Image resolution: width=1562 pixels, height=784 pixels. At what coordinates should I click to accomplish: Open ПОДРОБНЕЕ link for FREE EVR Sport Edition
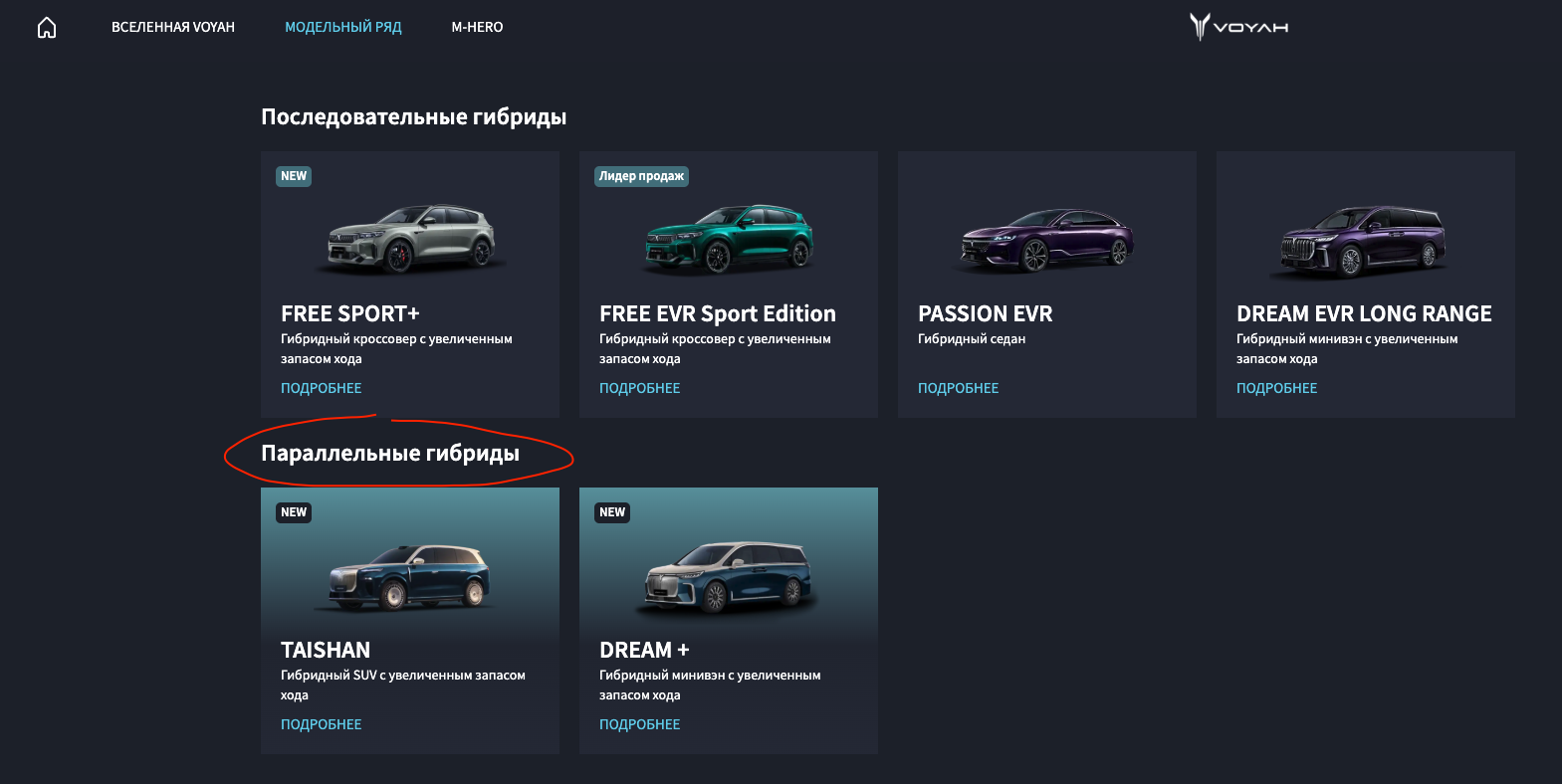pyautogui.click(x=639, y=388)
